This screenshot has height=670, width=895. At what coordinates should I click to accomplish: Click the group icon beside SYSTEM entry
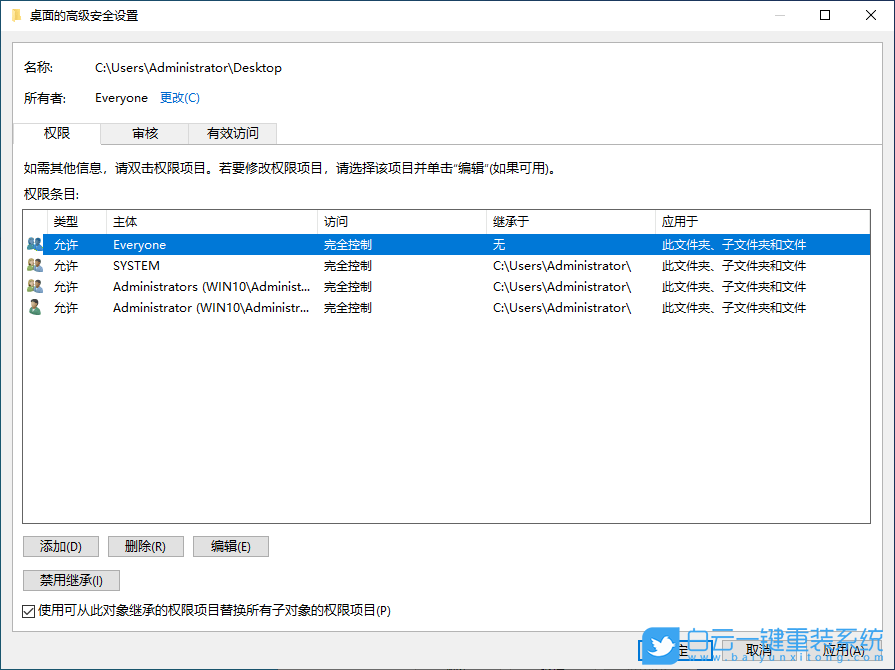(x=31, y=265)
